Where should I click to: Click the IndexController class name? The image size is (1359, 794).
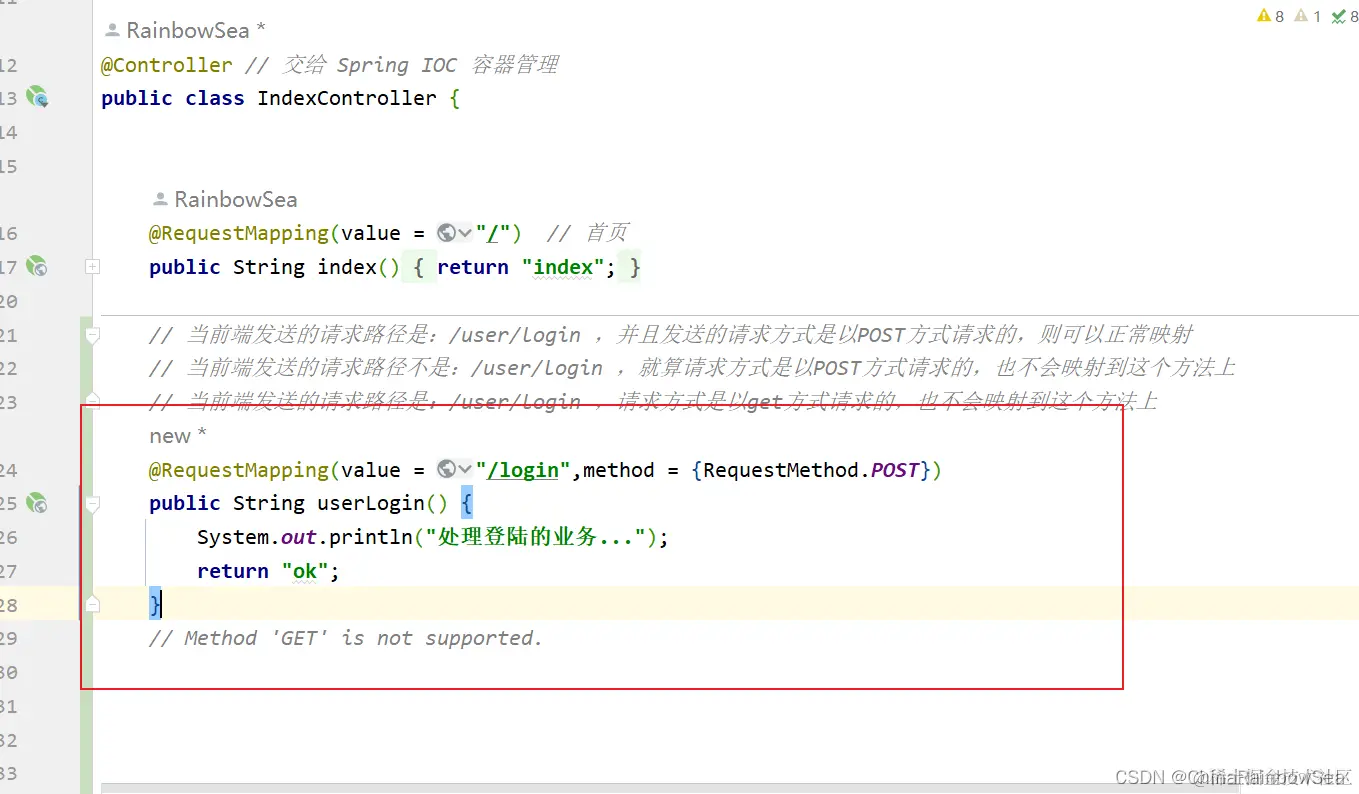coord(347,98)
